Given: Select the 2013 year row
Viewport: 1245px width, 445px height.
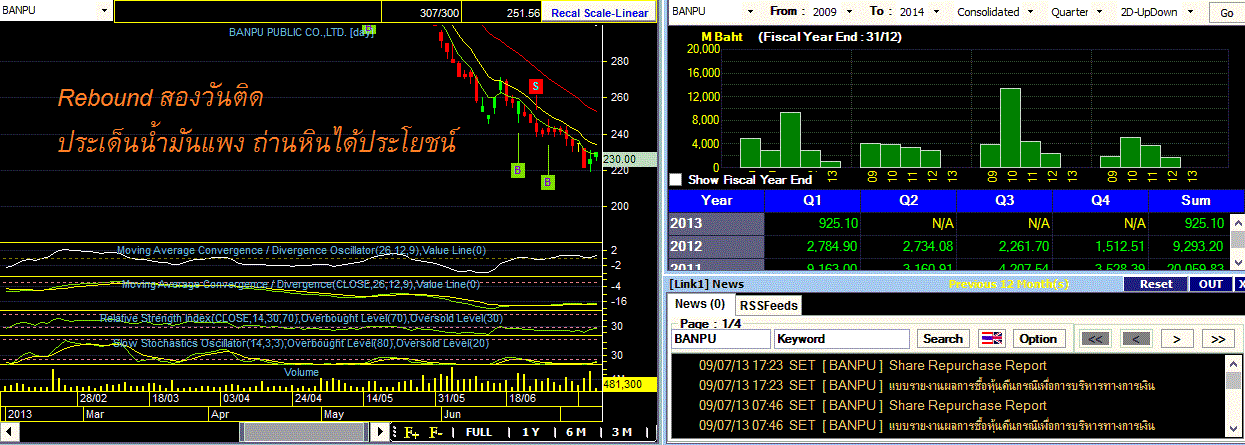Looking at the screenshot, I should pyautogui.click(x=716, y=223).
